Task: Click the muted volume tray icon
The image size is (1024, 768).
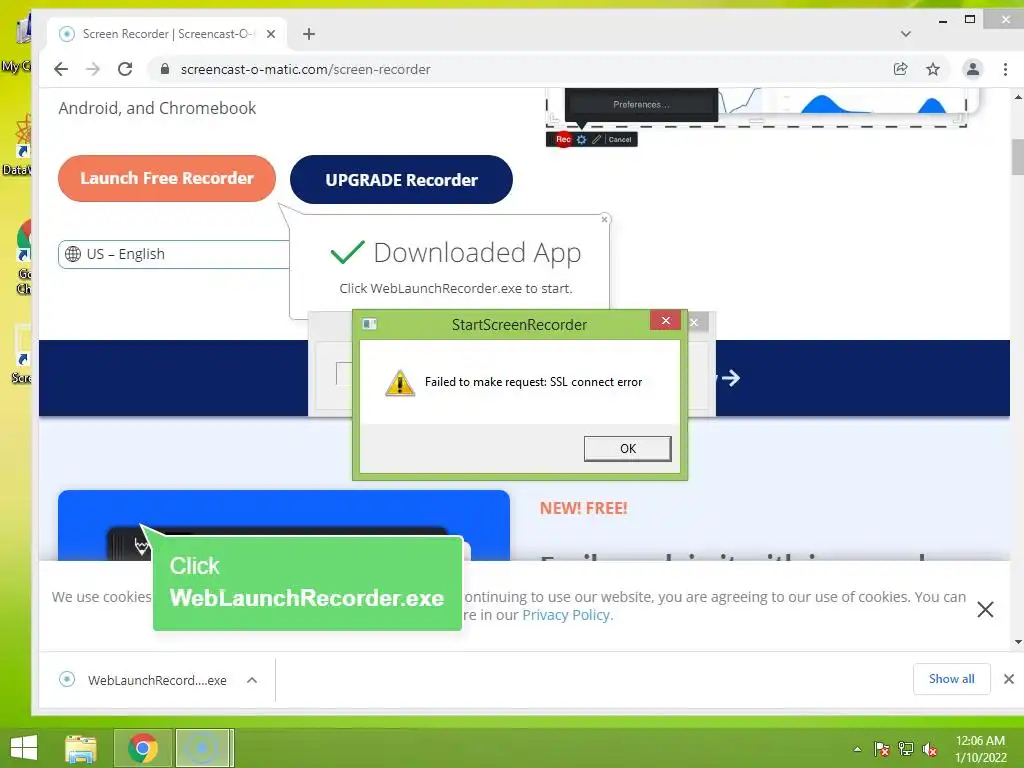Action: [x=929, y=750]
